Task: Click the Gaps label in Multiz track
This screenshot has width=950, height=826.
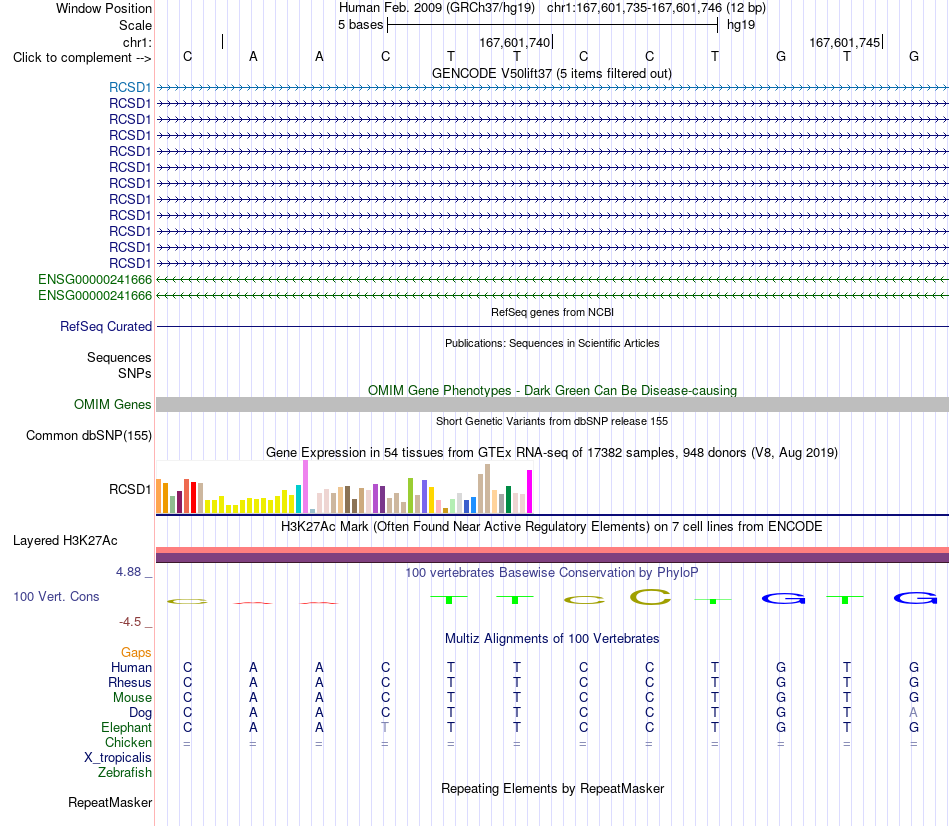Action: tap(136, 652)
